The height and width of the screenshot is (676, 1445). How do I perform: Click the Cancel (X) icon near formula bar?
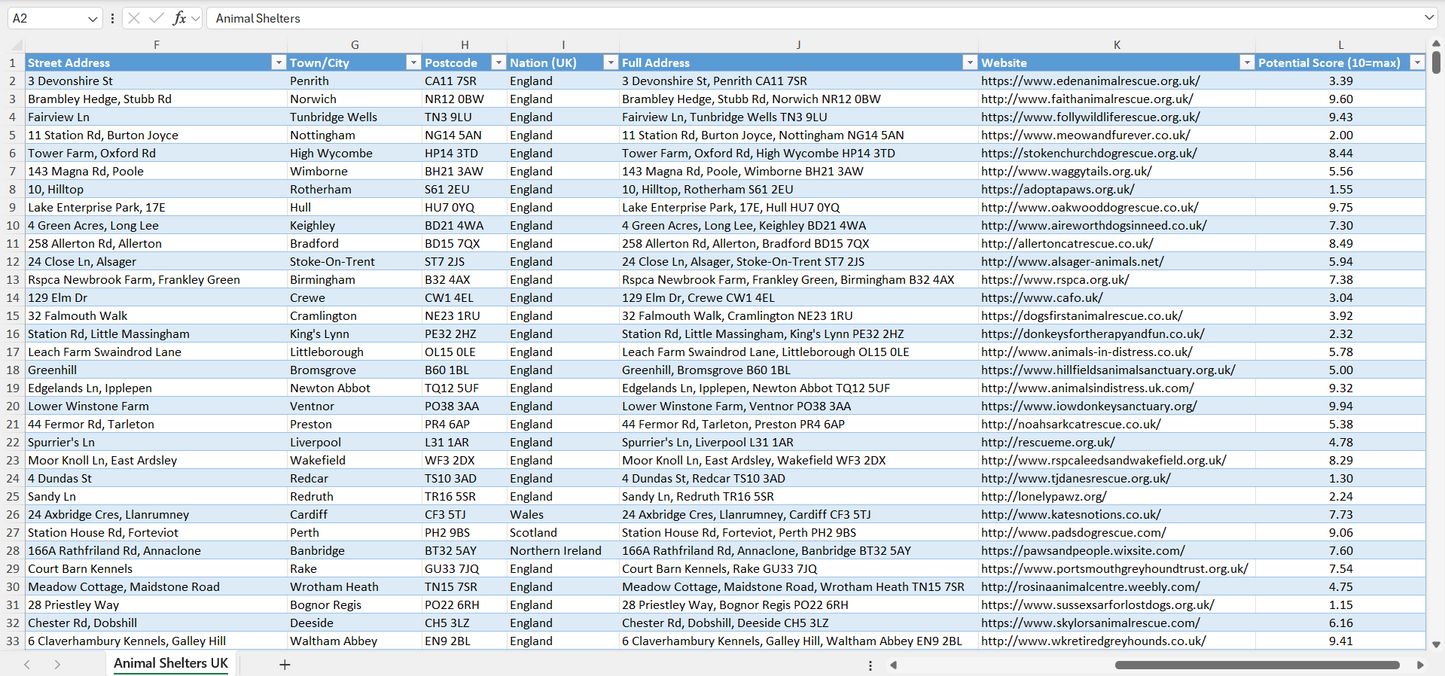coord(135,18)
